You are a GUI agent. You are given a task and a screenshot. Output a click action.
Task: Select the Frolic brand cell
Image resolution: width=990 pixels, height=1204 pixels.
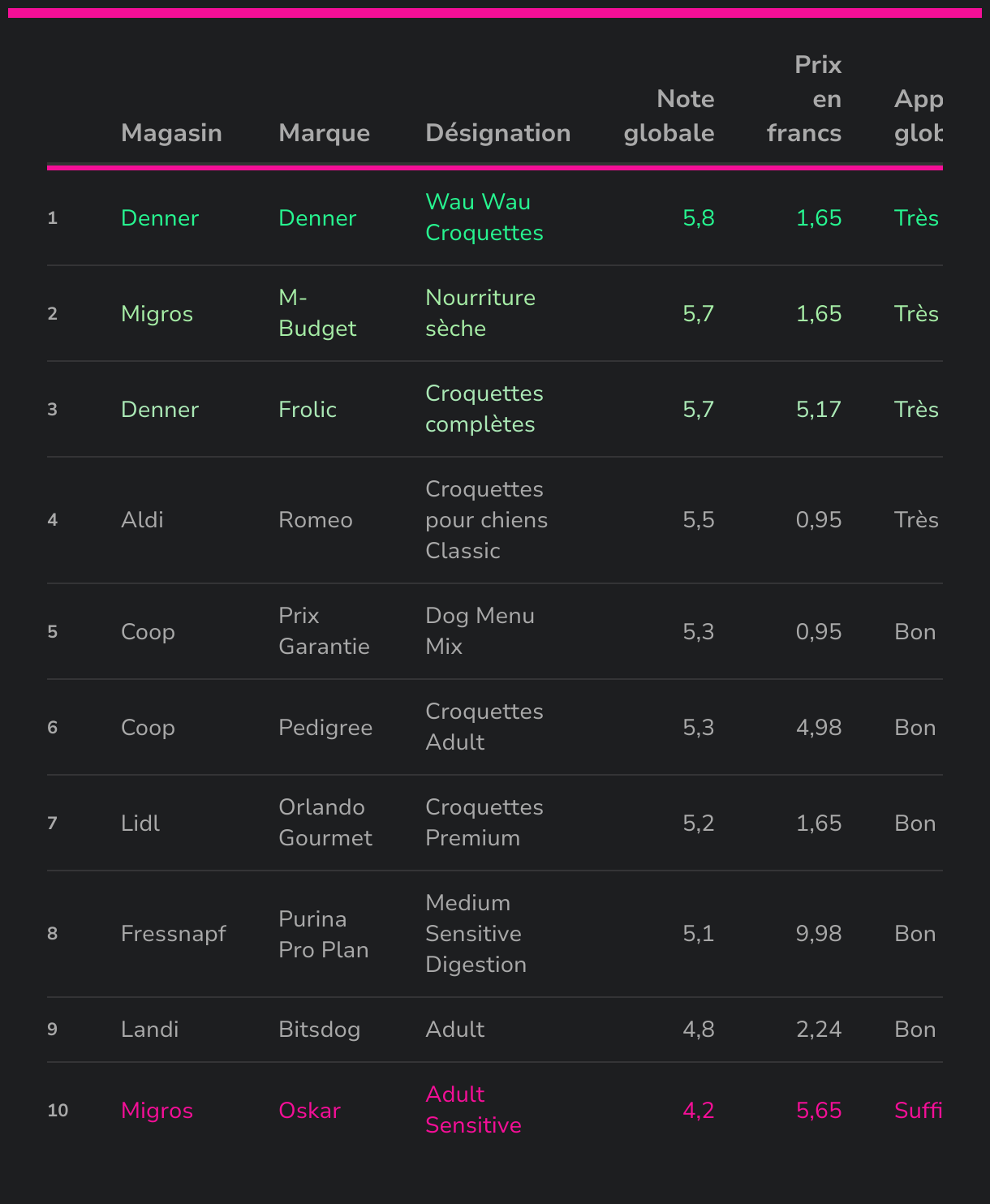[308, 409]
